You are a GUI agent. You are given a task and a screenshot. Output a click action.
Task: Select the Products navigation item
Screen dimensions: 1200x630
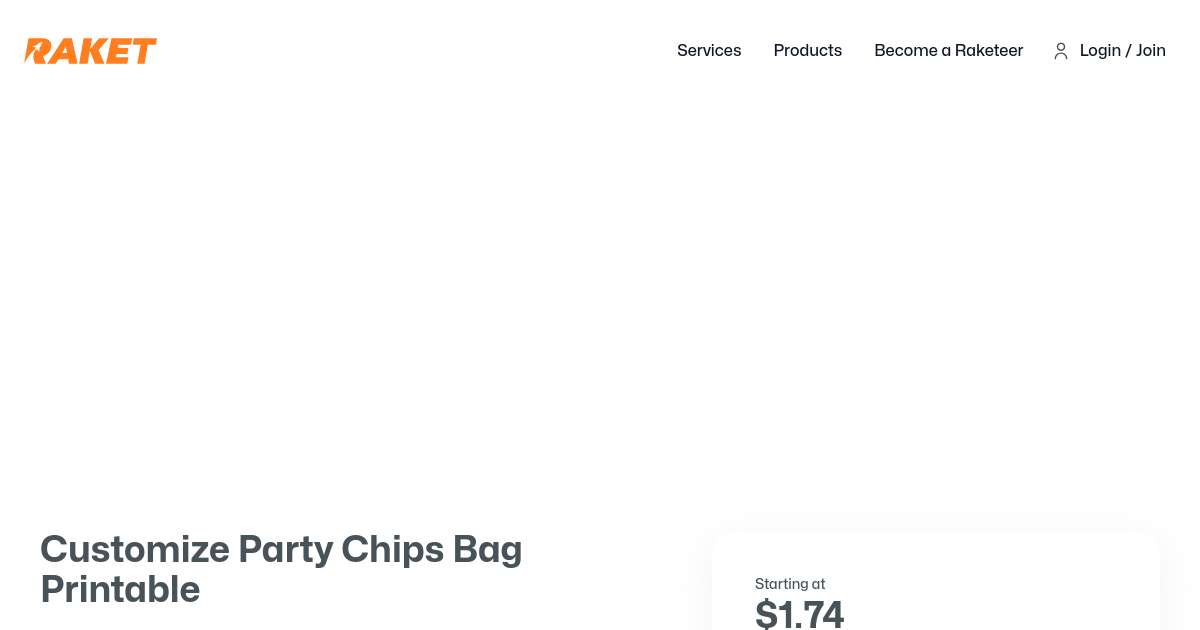tap(807, 51)
